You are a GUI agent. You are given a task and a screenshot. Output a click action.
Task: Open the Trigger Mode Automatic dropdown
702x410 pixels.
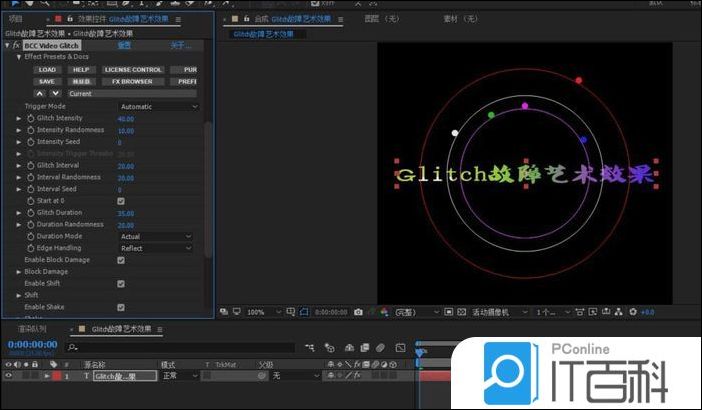pyautogui.click(x=158, y=106)
